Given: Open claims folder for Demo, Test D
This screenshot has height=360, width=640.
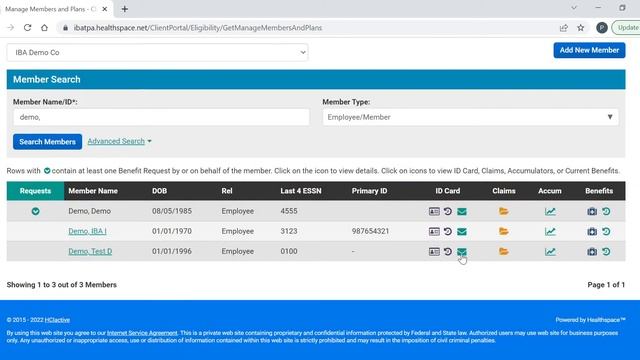Looking at the screenshot, I should (504, 251).
